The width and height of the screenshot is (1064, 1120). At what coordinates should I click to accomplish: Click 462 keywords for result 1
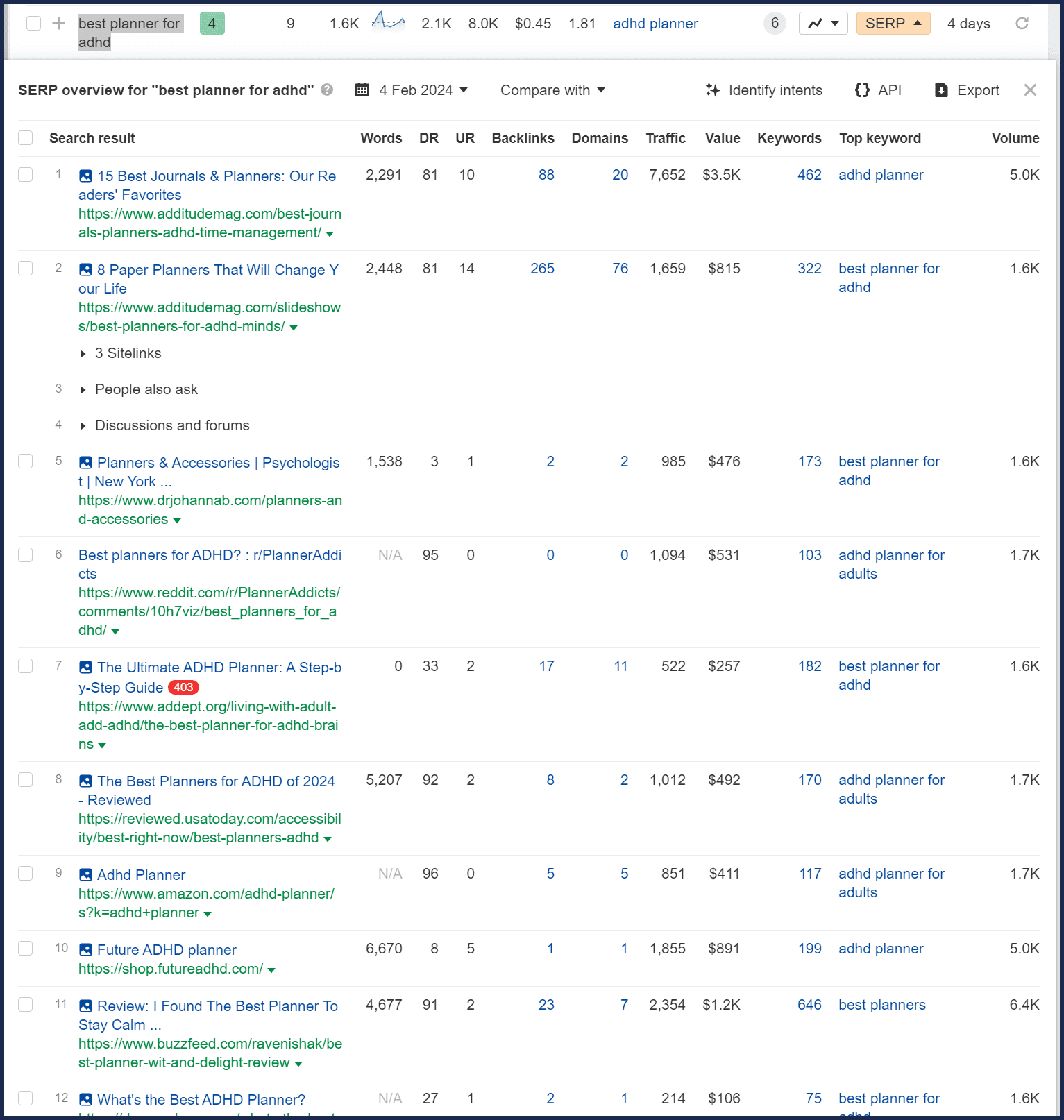tap(809, 175)
